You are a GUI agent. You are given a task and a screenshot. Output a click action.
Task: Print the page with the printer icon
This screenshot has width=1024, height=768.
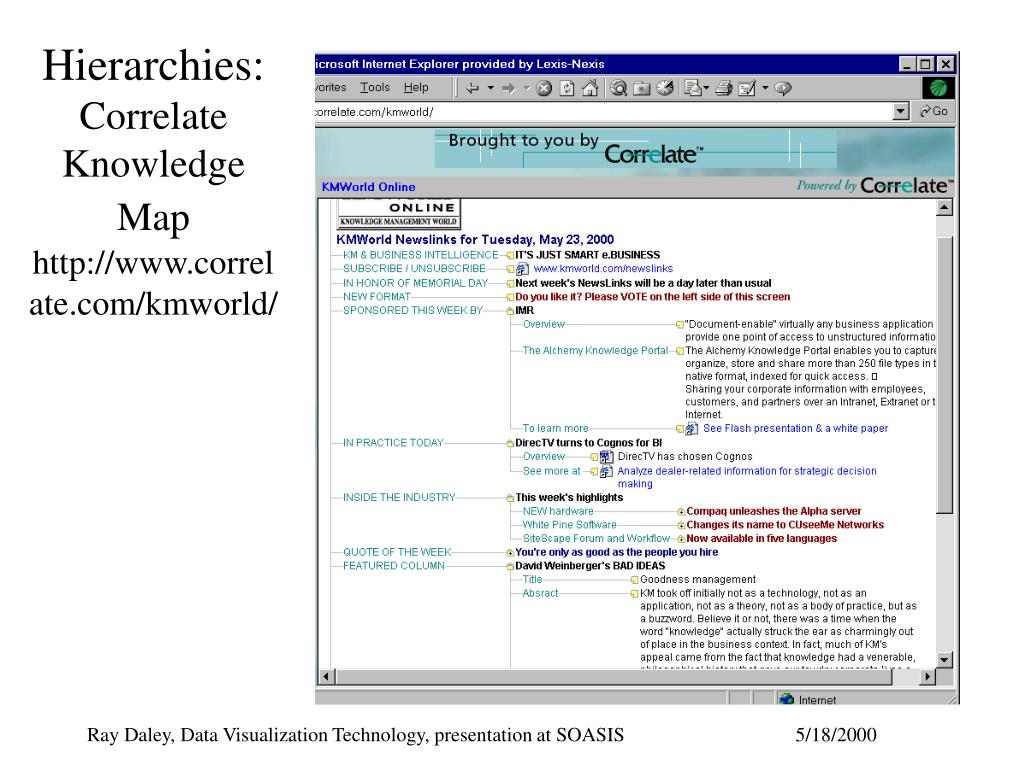(x=724, y=88)
